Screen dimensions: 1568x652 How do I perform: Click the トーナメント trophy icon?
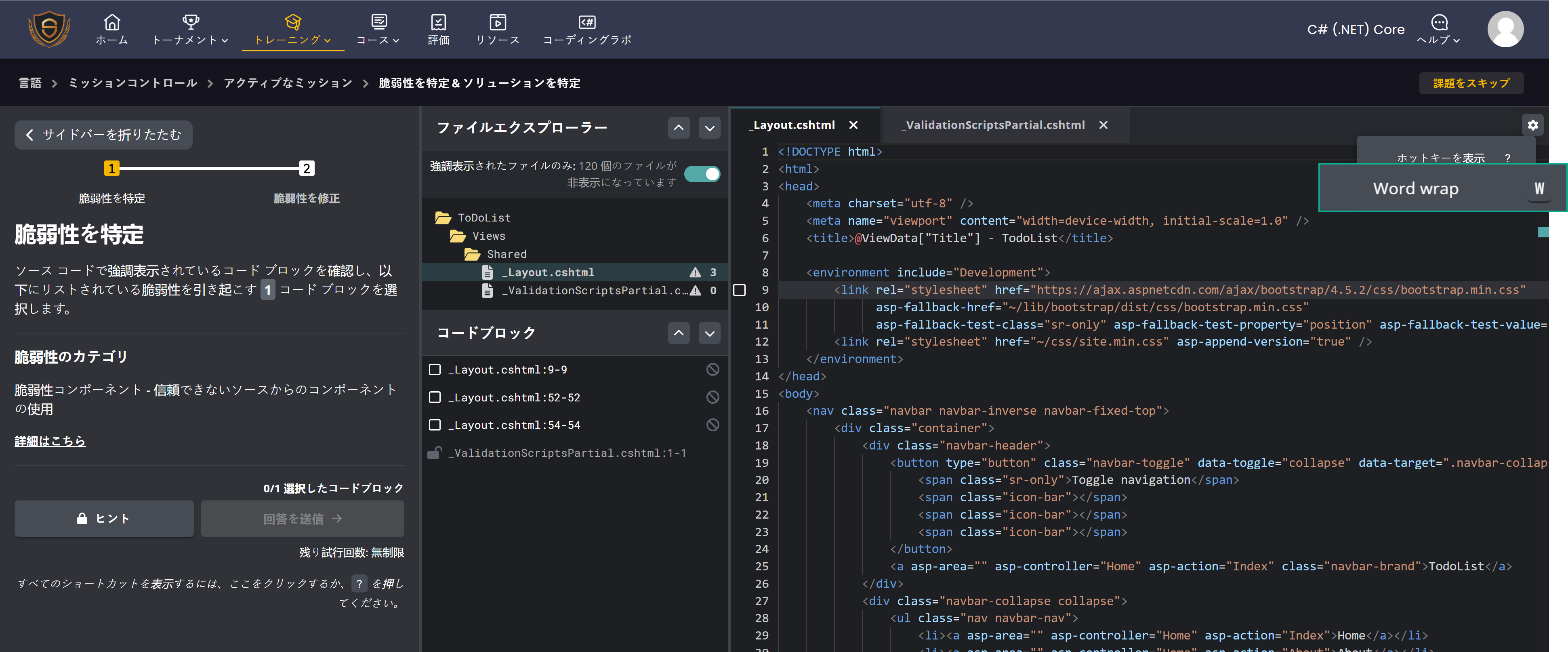[x=191, y=22]
